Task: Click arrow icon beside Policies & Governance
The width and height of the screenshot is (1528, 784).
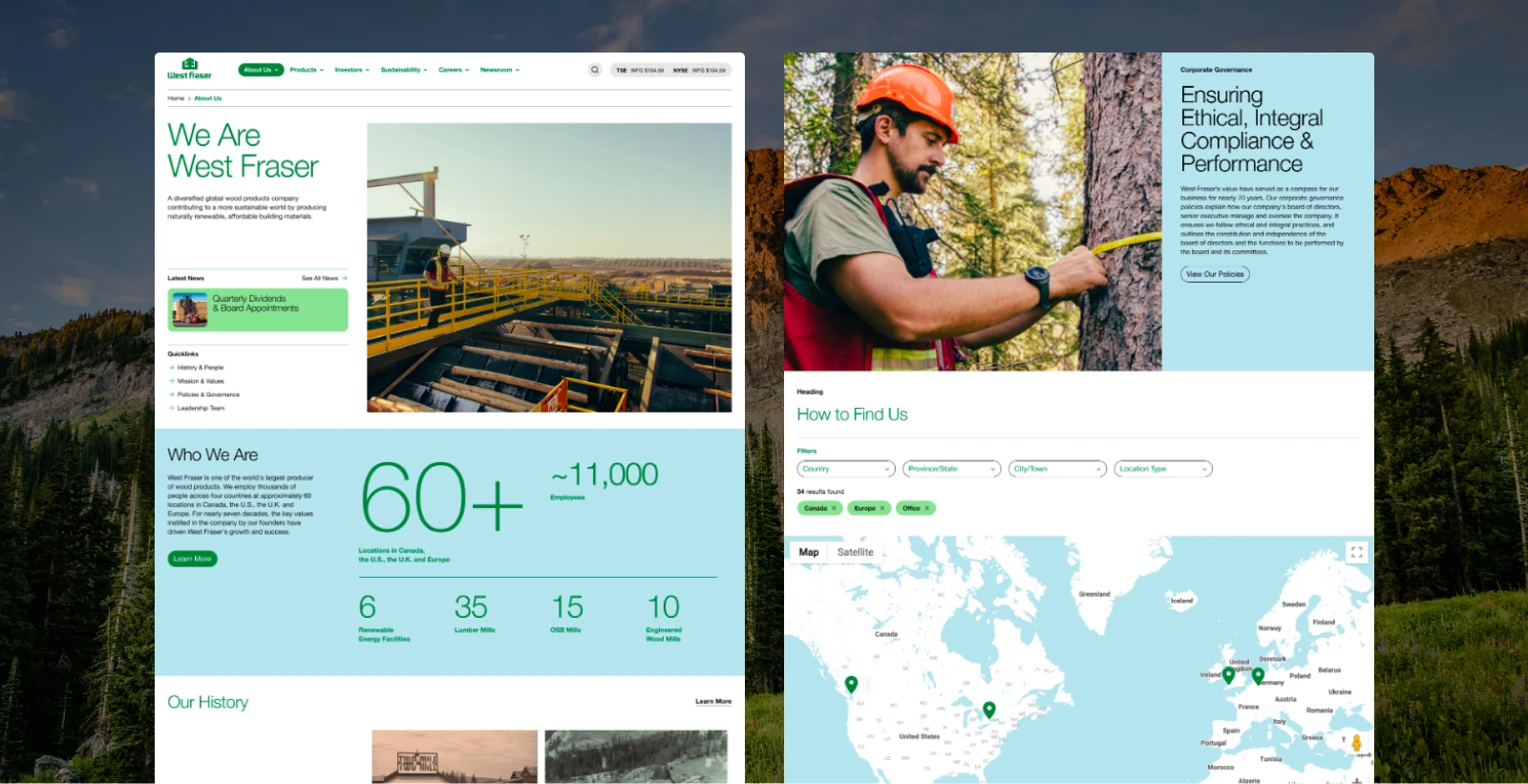Action: pyautogui.click(x=172, y=394)
